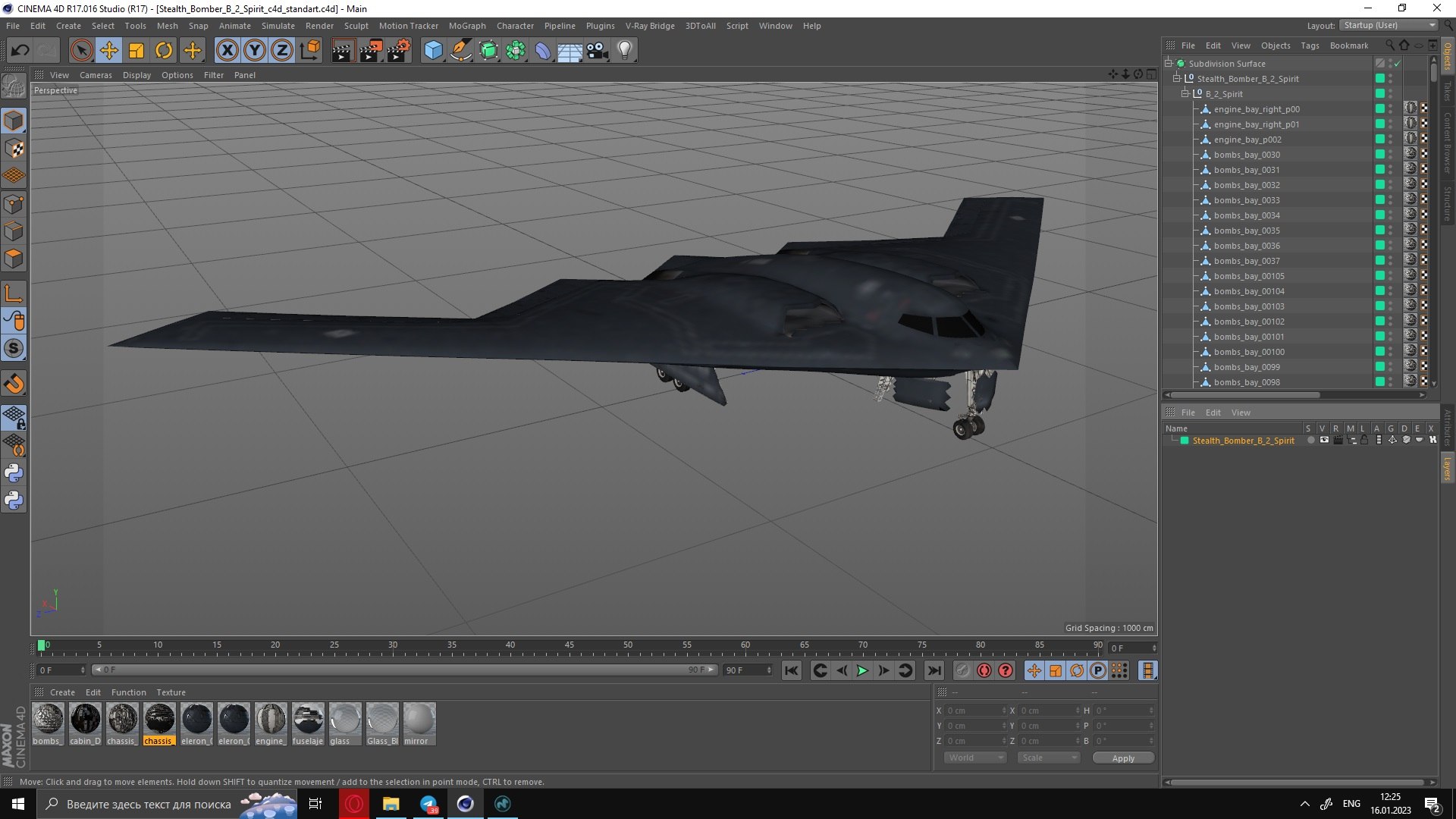Activate the Rotate tool in toolbar
The image size is (1456, 819).
[164, 51]
